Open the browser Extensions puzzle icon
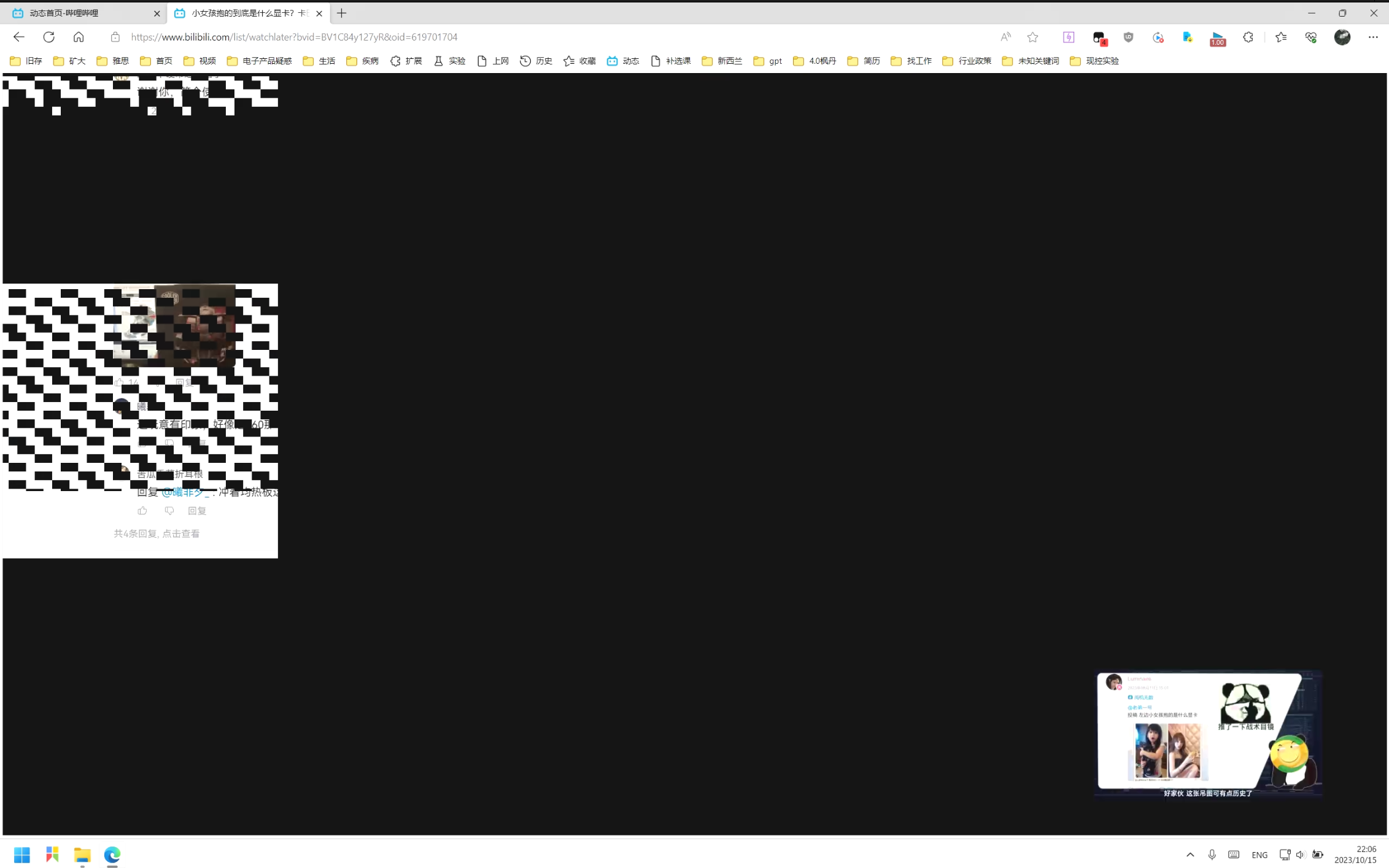This screenshot has height=868, width=1389. 1248,37
